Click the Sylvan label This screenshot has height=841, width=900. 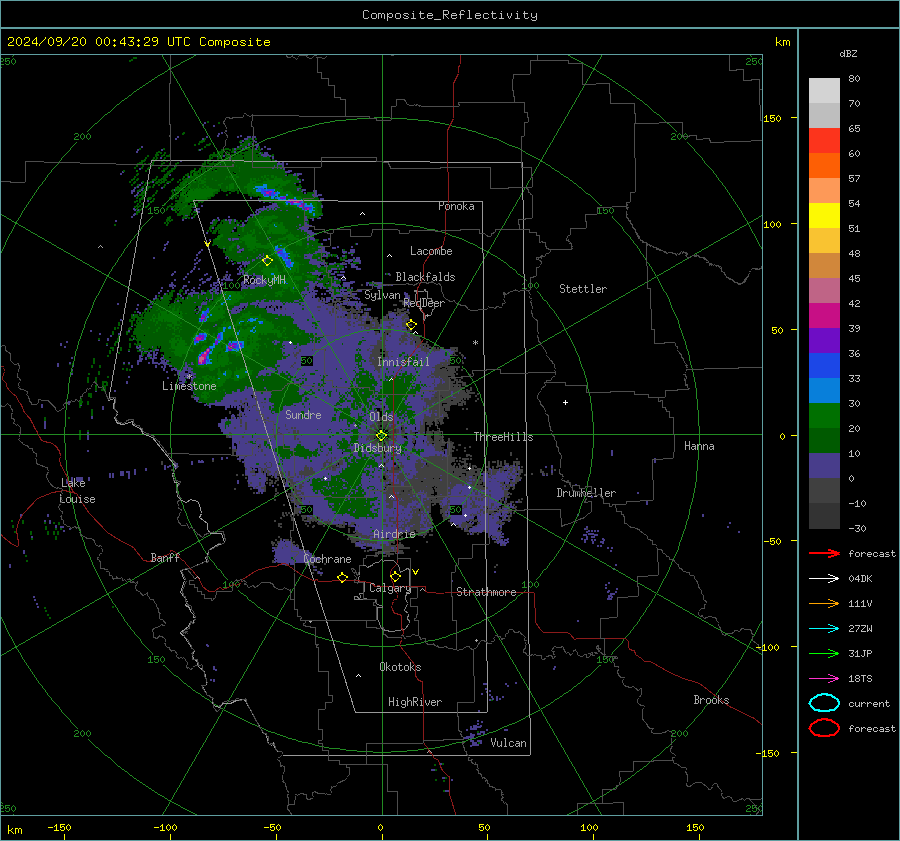[382, 295]
